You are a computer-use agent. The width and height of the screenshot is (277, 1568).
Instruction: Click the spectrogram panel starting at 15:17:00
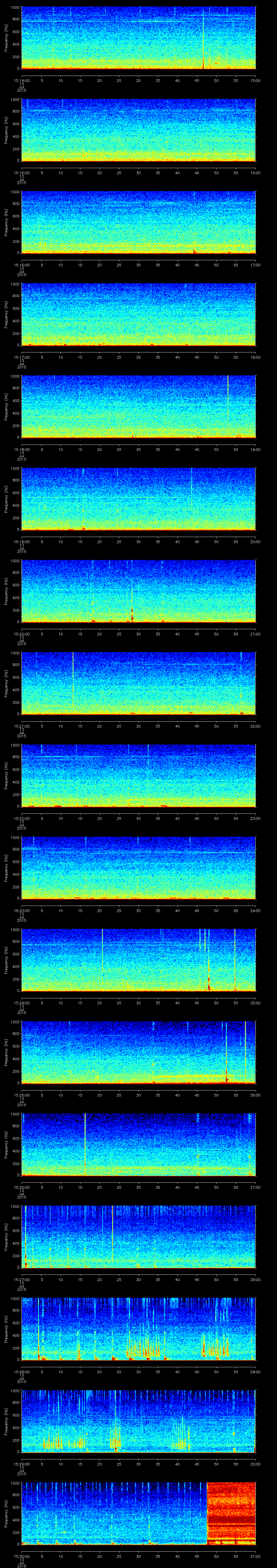click(138, 314)
